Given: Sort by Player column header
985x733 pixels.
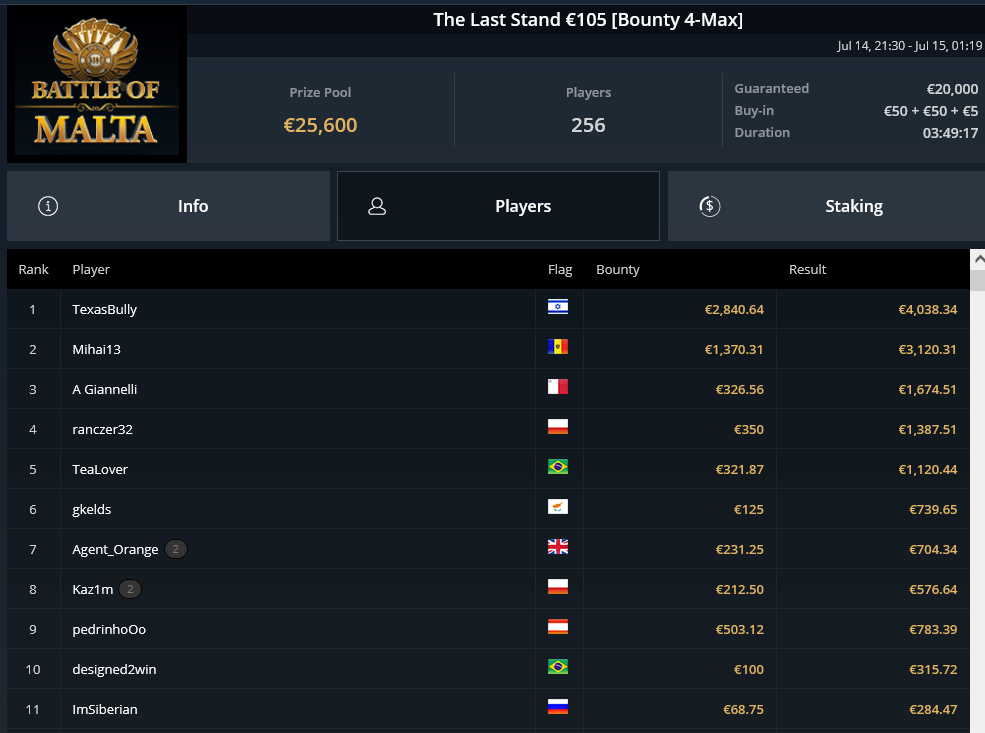Looking at the screenshot, I should point(91,269).
